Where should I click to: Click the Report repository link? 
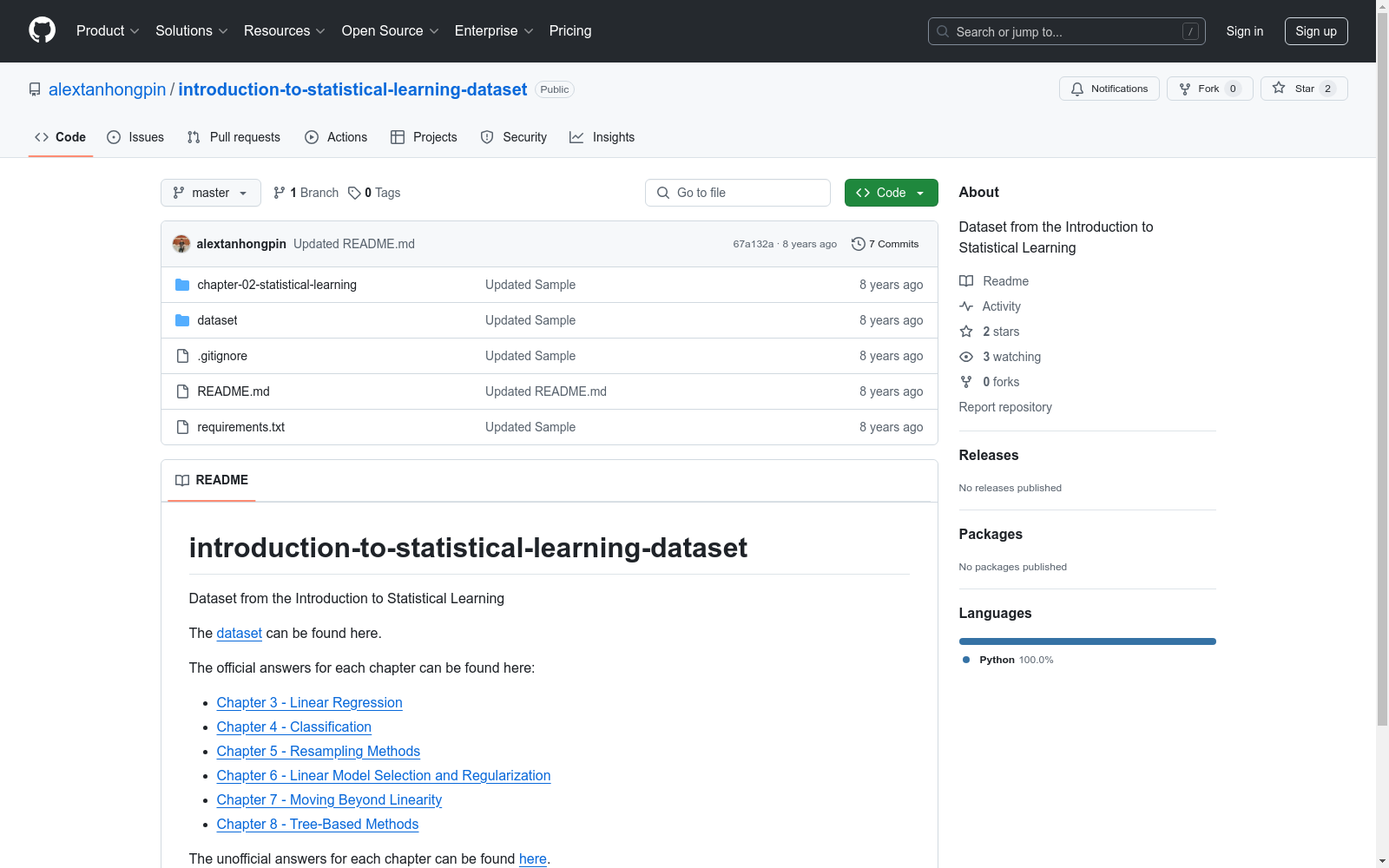click(x=1005, y=407)
